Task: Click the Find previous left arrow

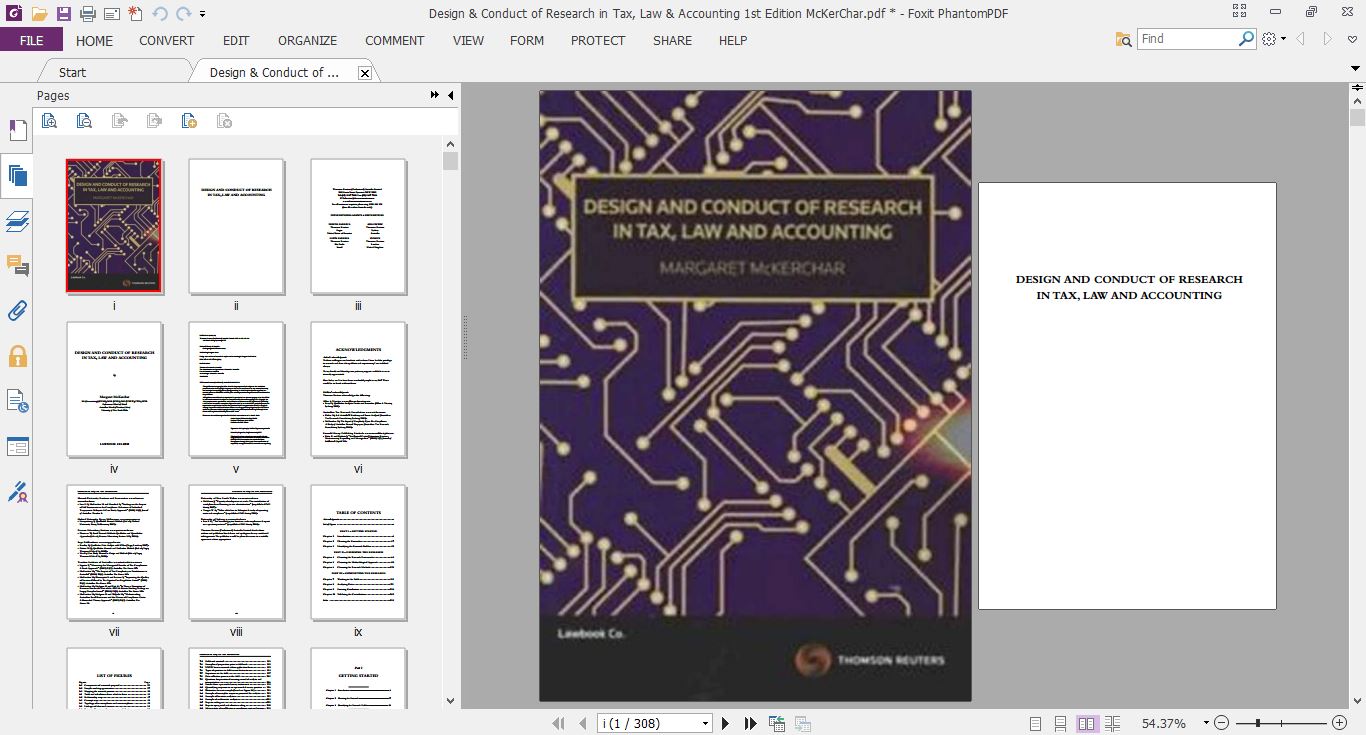Action: [x=1301, y=39]
